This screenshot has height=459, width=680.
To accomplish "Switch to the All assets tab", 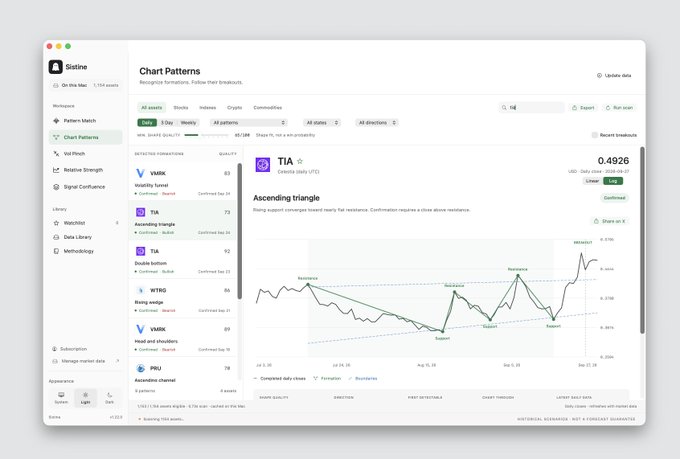I will [x=151, y=108].
